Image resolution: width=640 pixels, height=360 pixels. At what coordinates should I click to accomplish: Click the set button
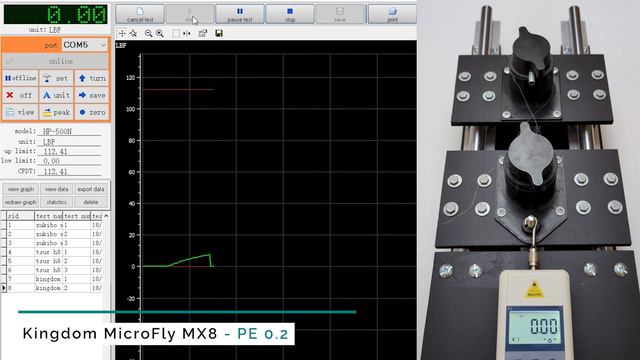pyautogui.click(x=56, y=78)
